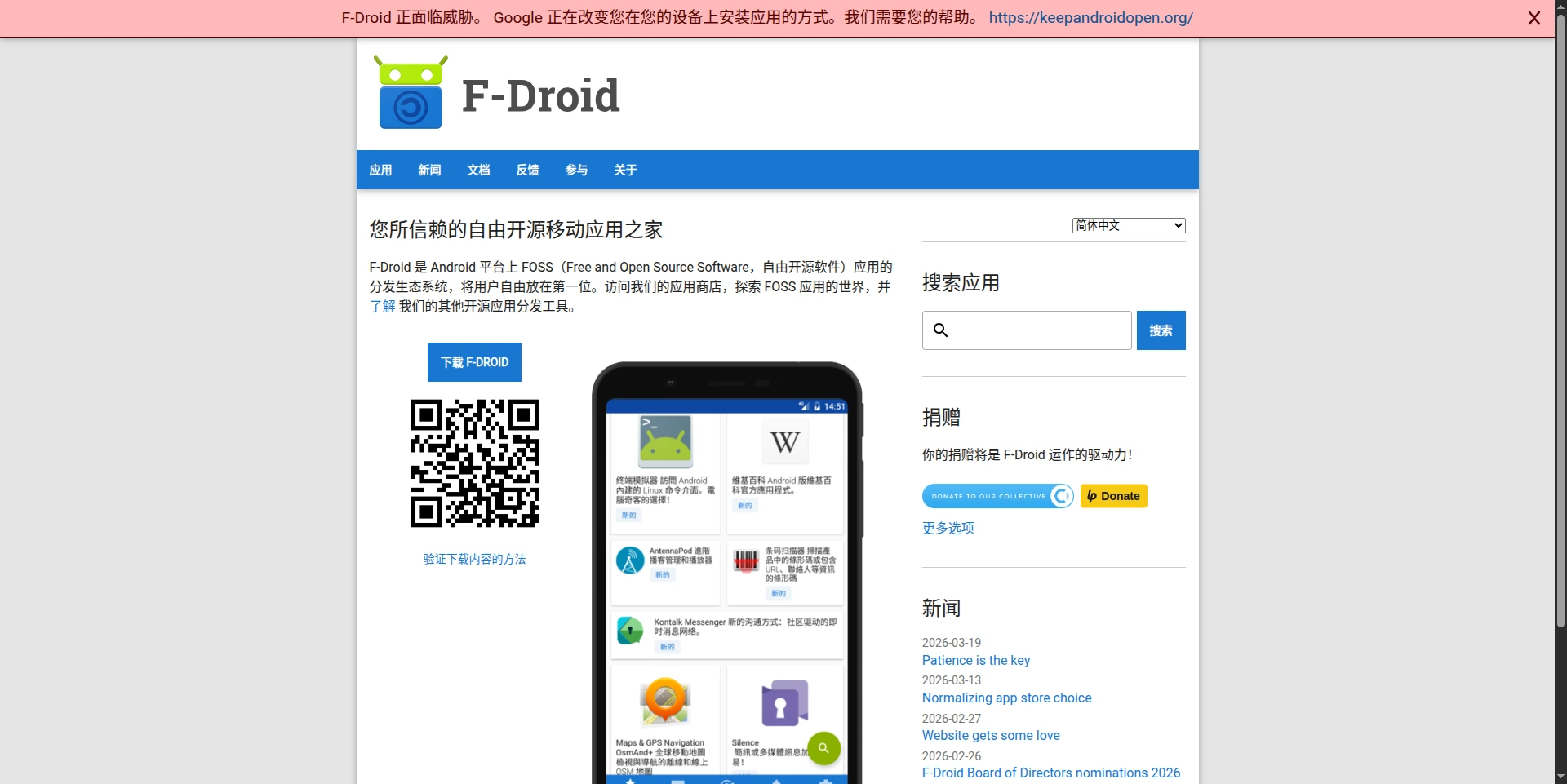Click the Wikipedia app icon in the phone screenshot

coord(784,442)
